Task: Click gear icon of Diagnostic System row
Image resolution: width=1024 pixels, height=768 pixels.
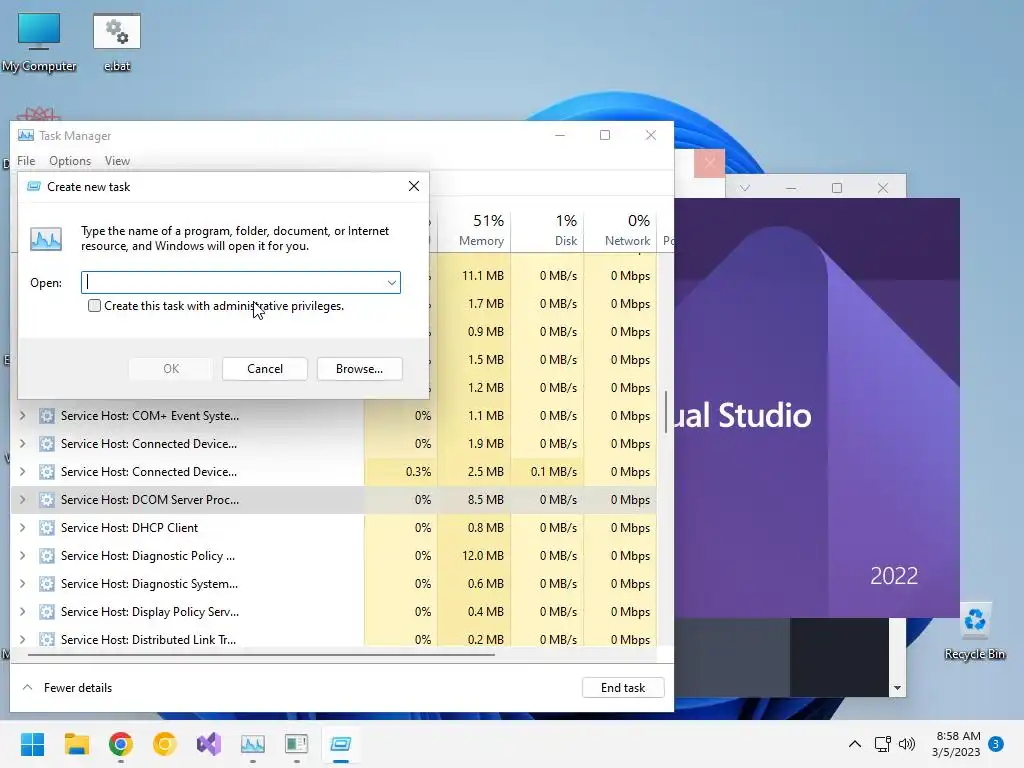Action: click(46, 584)
